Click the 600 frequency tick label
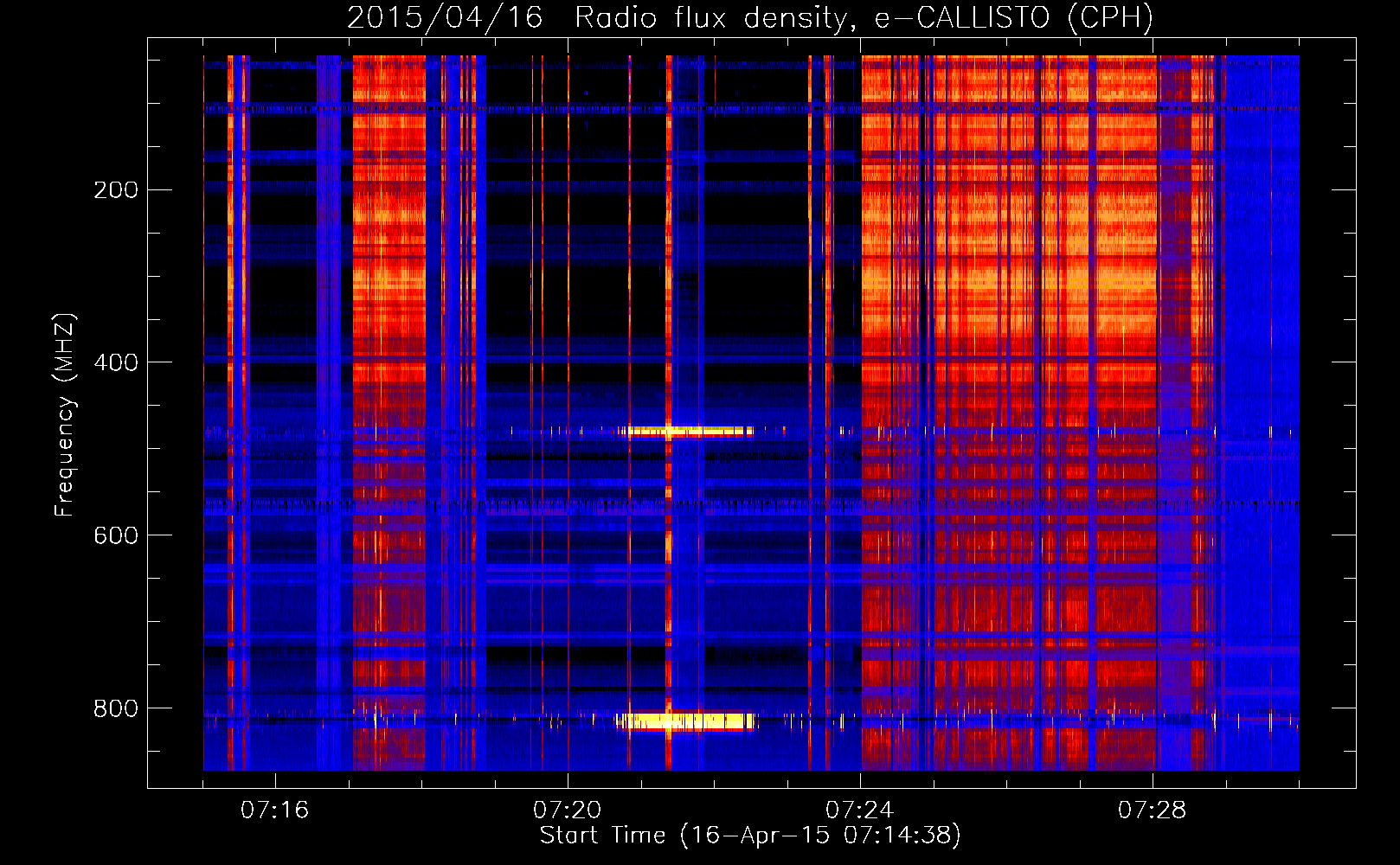 116,535
